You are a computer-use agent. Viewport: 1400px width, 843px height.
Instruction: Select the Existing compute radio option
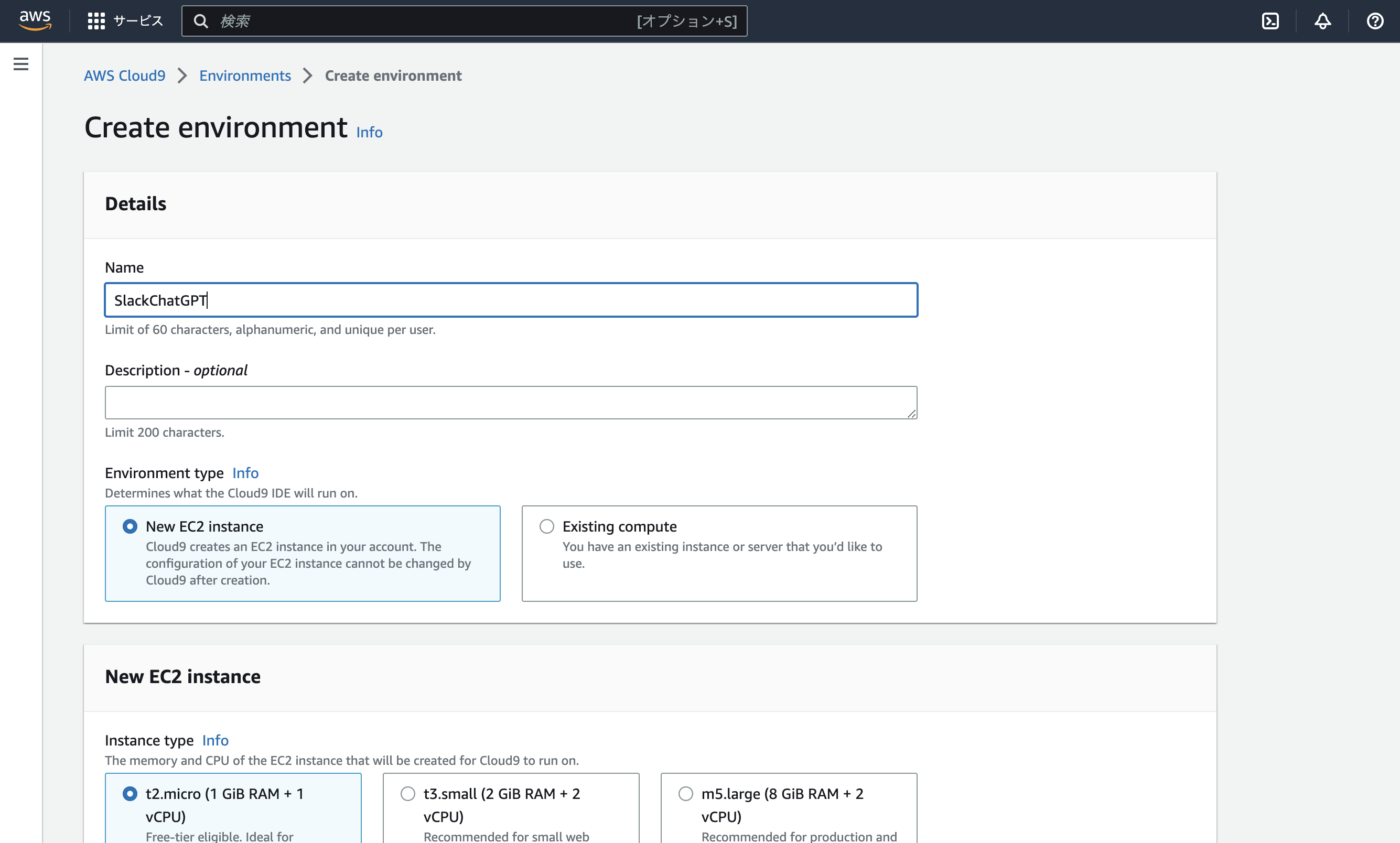pos(546,526)
